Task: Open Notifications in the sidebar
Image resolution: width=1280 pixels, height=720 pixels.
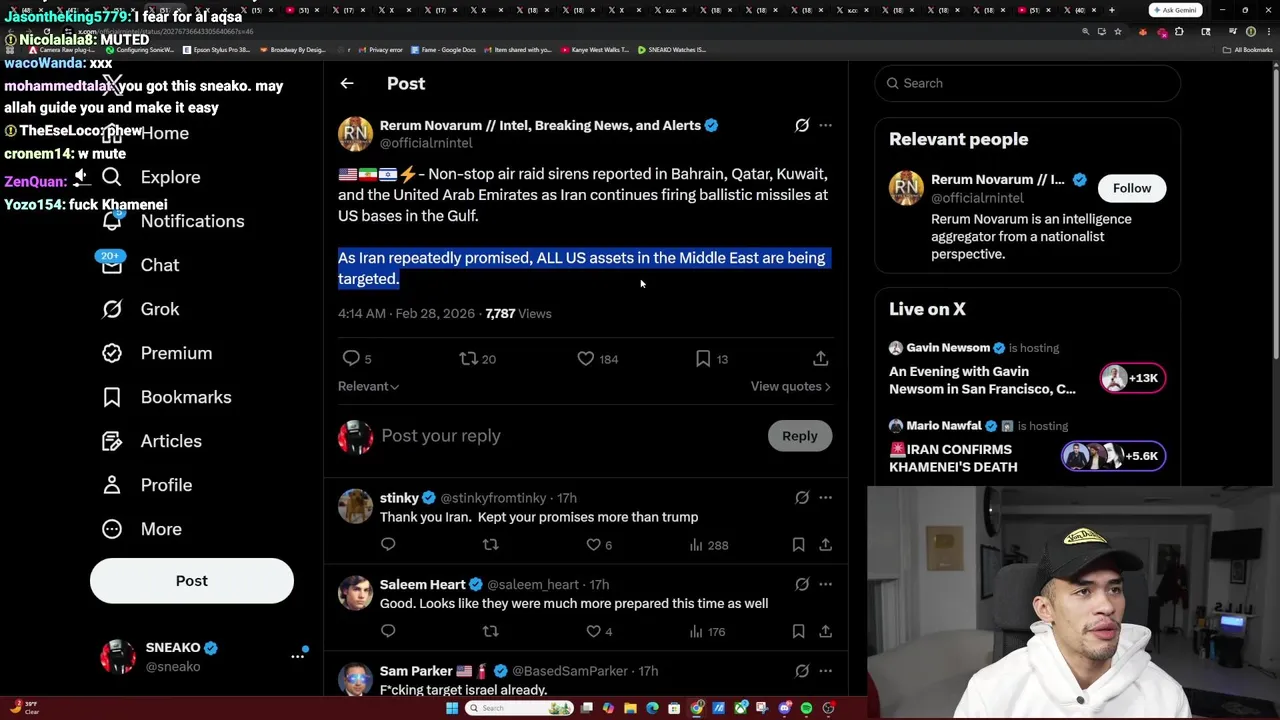Action: point(173,221)
